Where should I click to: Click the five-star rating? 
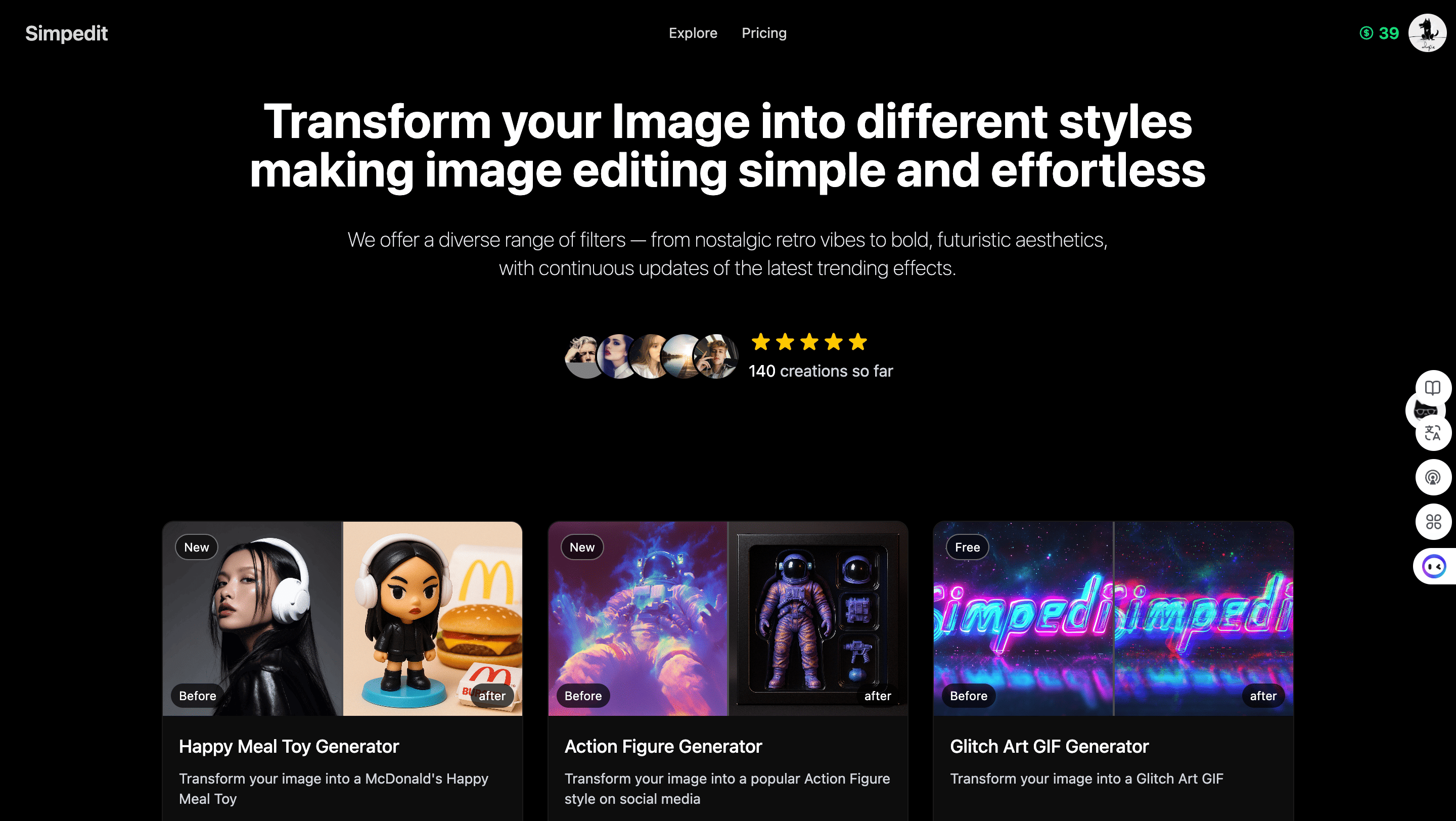click(808, 342)
